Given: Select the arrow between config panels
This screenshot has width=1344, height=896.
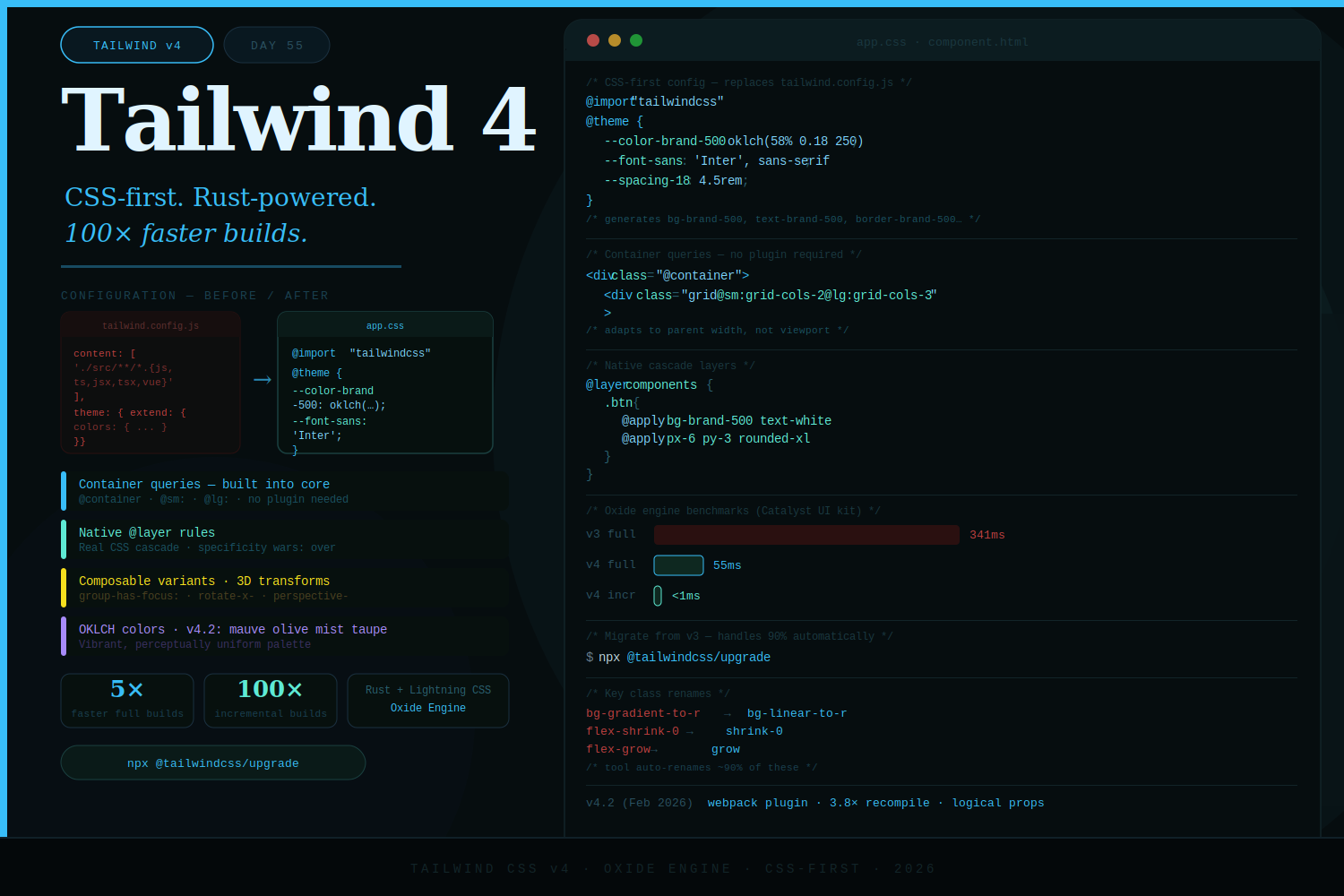Looking at the screenshot, I should pos(262,380).
